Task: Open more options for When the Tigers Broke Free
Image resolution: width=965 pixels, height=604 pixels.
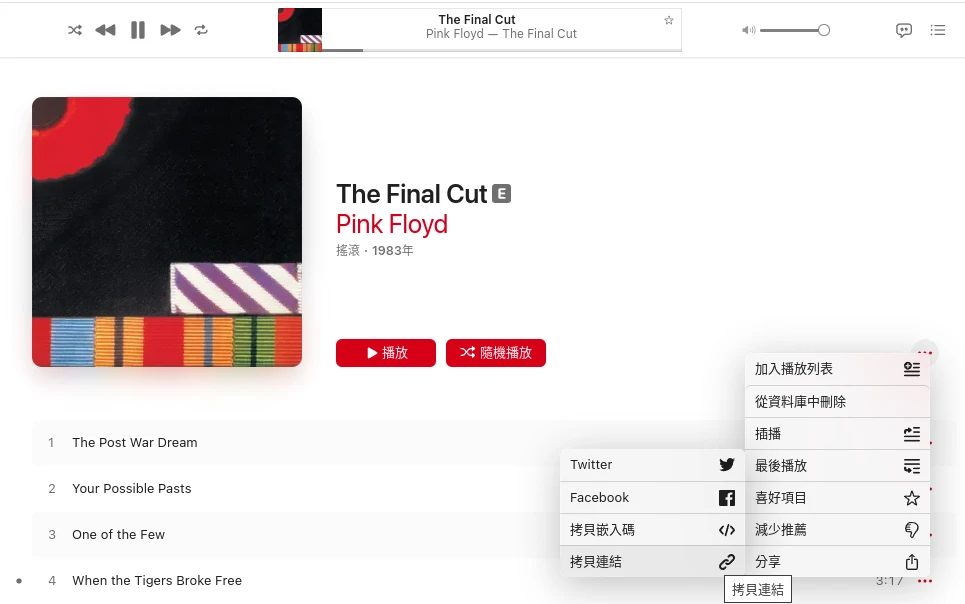Action: [924, 581]
